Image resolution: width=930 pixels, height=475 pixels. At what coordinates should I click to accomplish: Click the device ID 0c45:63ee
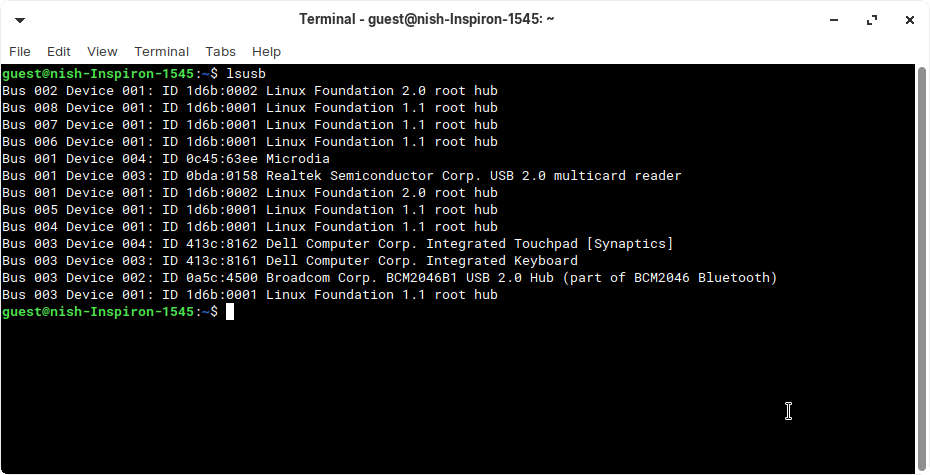click(222, 159)
